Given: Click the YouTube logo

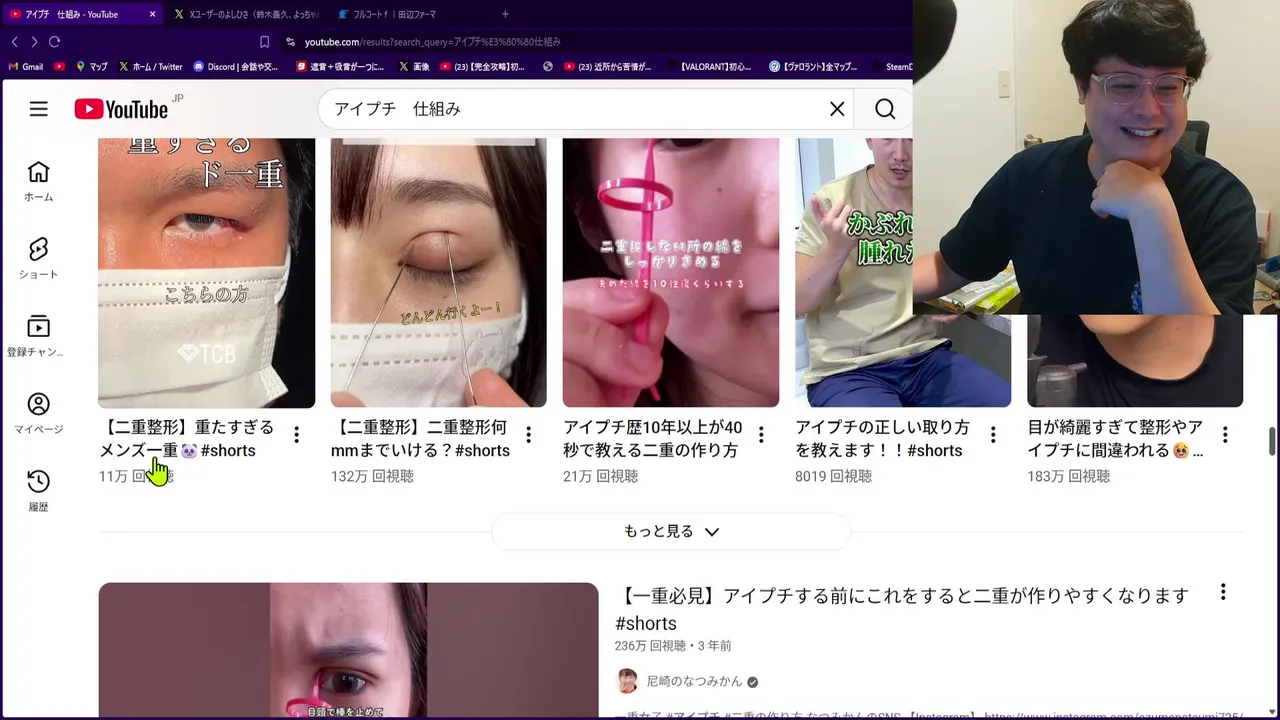Looking at the screenshot, I should coord(121,109).
